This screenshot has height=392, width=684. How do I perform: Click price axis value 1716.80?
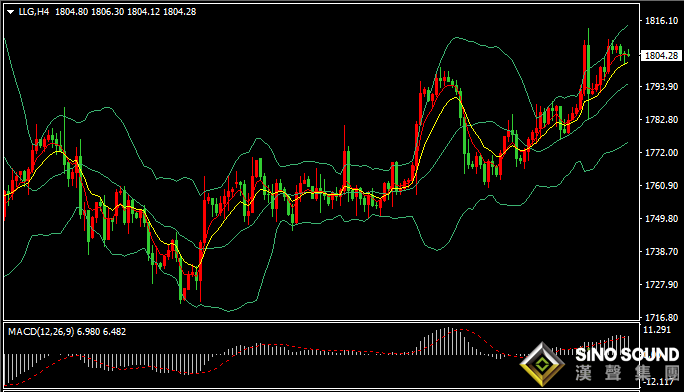pyautogui.click(x=661, y=317)
